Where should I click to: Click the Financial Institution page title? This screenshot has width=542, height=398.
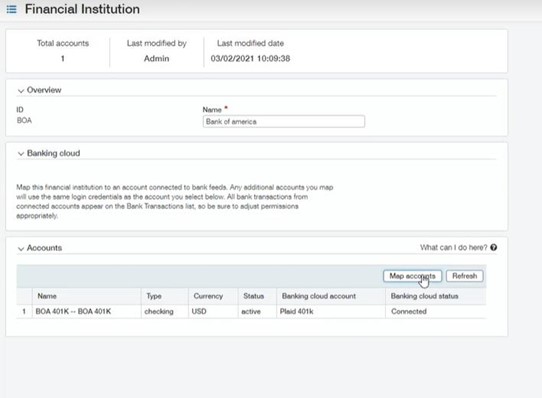82,9
